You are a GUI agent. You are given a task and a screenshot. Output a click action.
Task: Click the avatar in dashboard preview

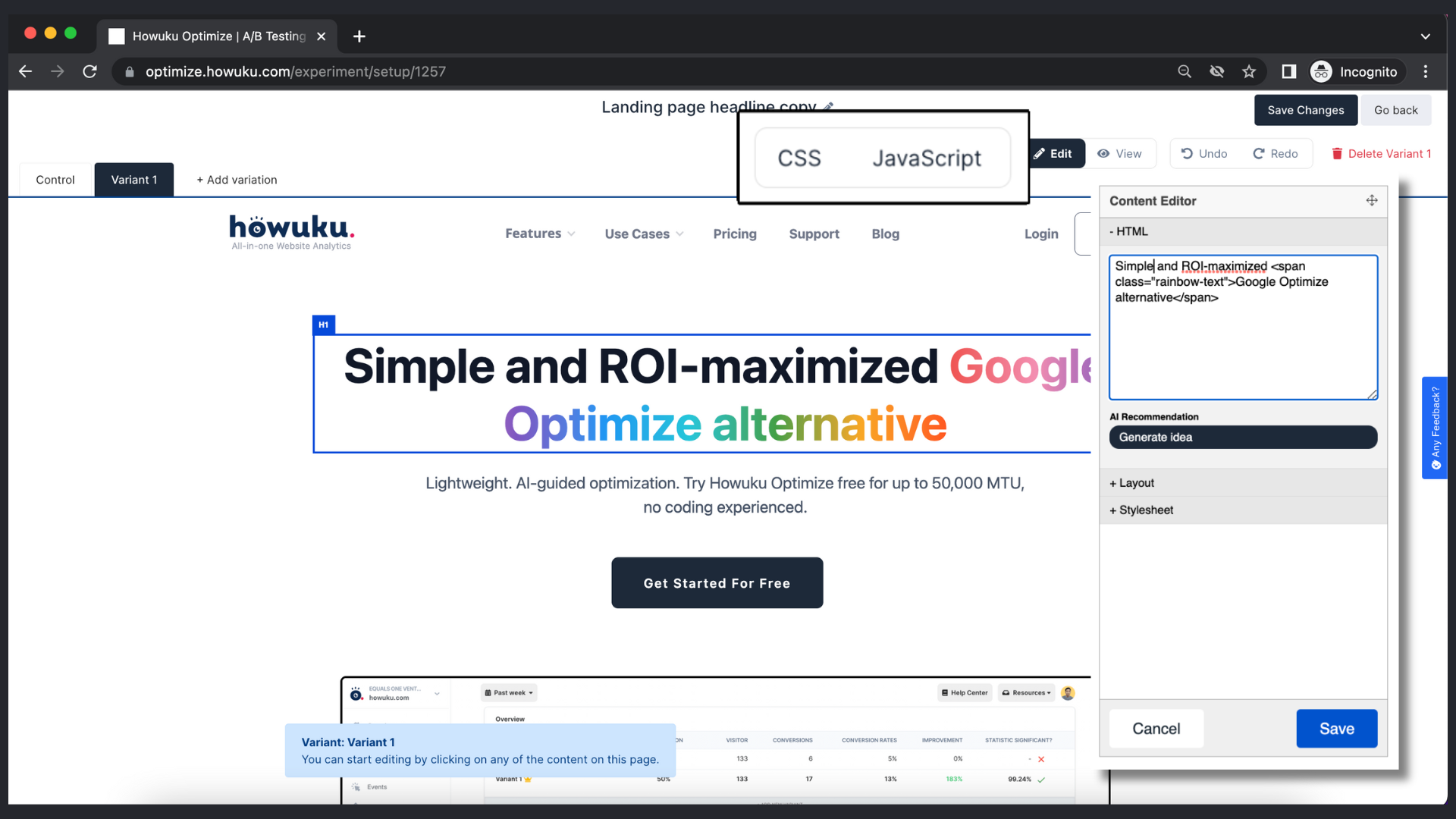1068,692
